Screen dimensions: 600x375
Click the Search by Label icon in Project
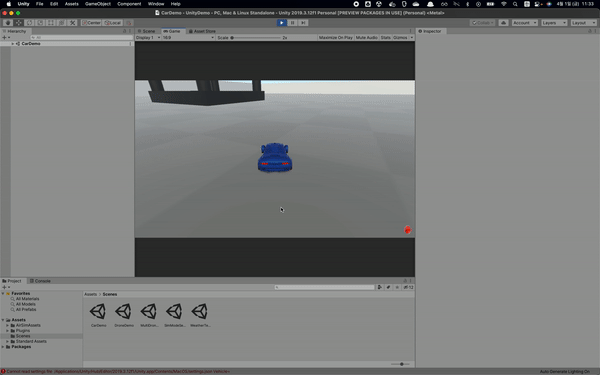(388, 287)
